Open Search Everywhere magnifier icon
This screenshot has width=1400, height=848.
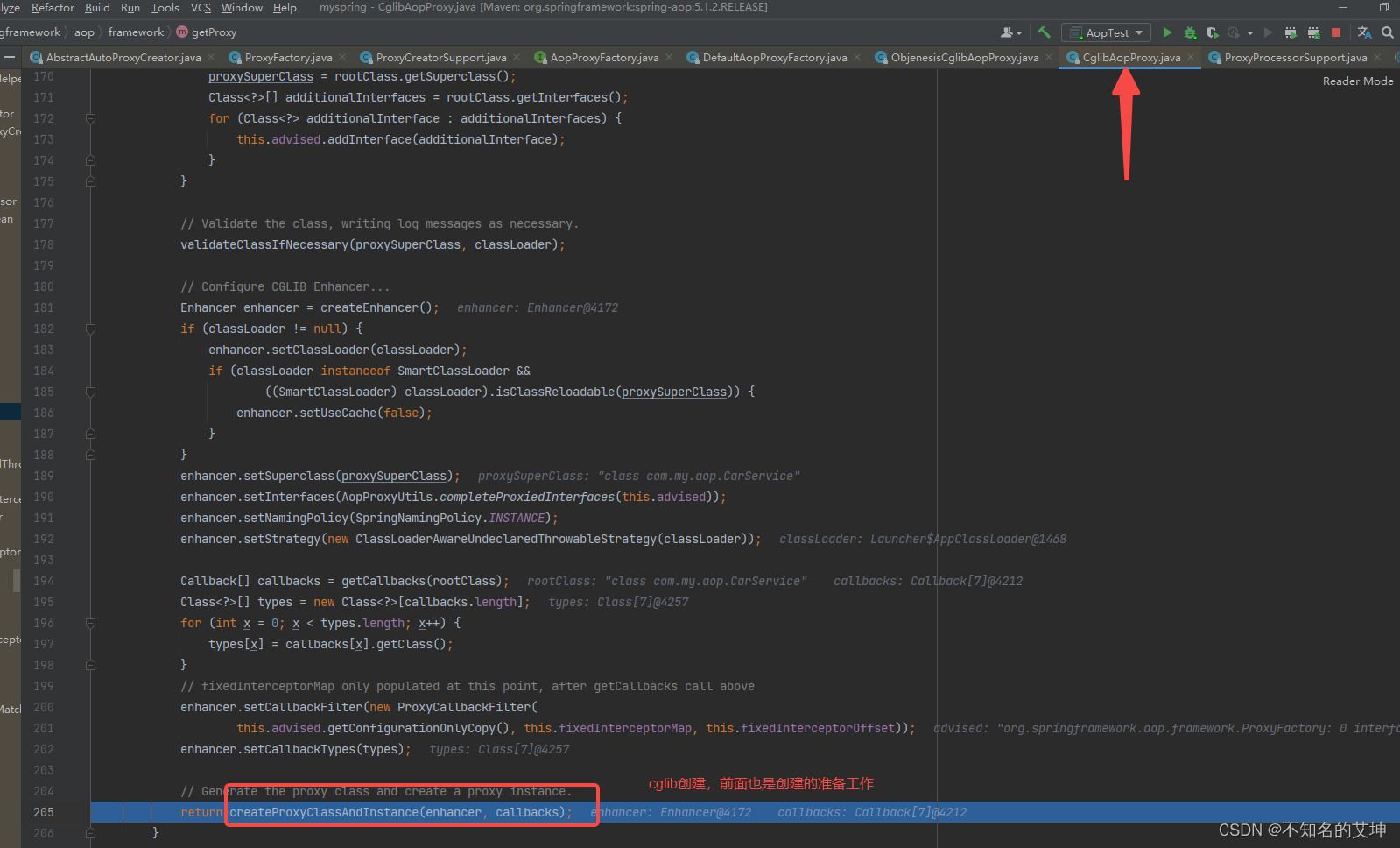click(x=1388, y=32)
